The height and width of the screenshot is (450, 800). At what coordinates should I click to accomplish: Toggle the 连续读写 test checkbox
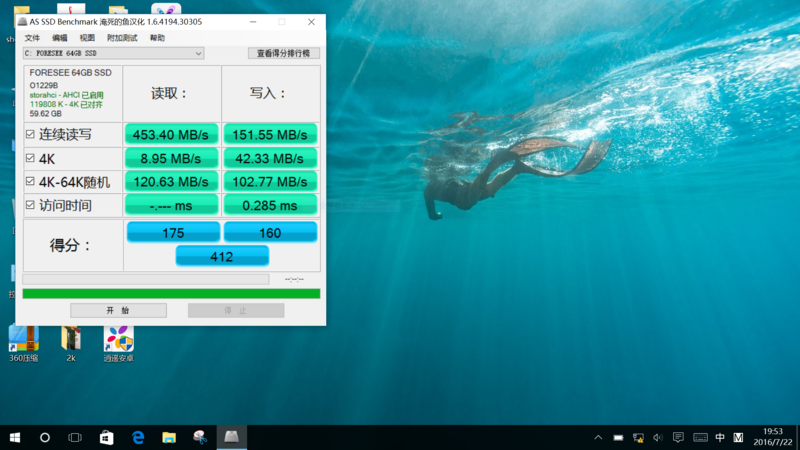30,134
